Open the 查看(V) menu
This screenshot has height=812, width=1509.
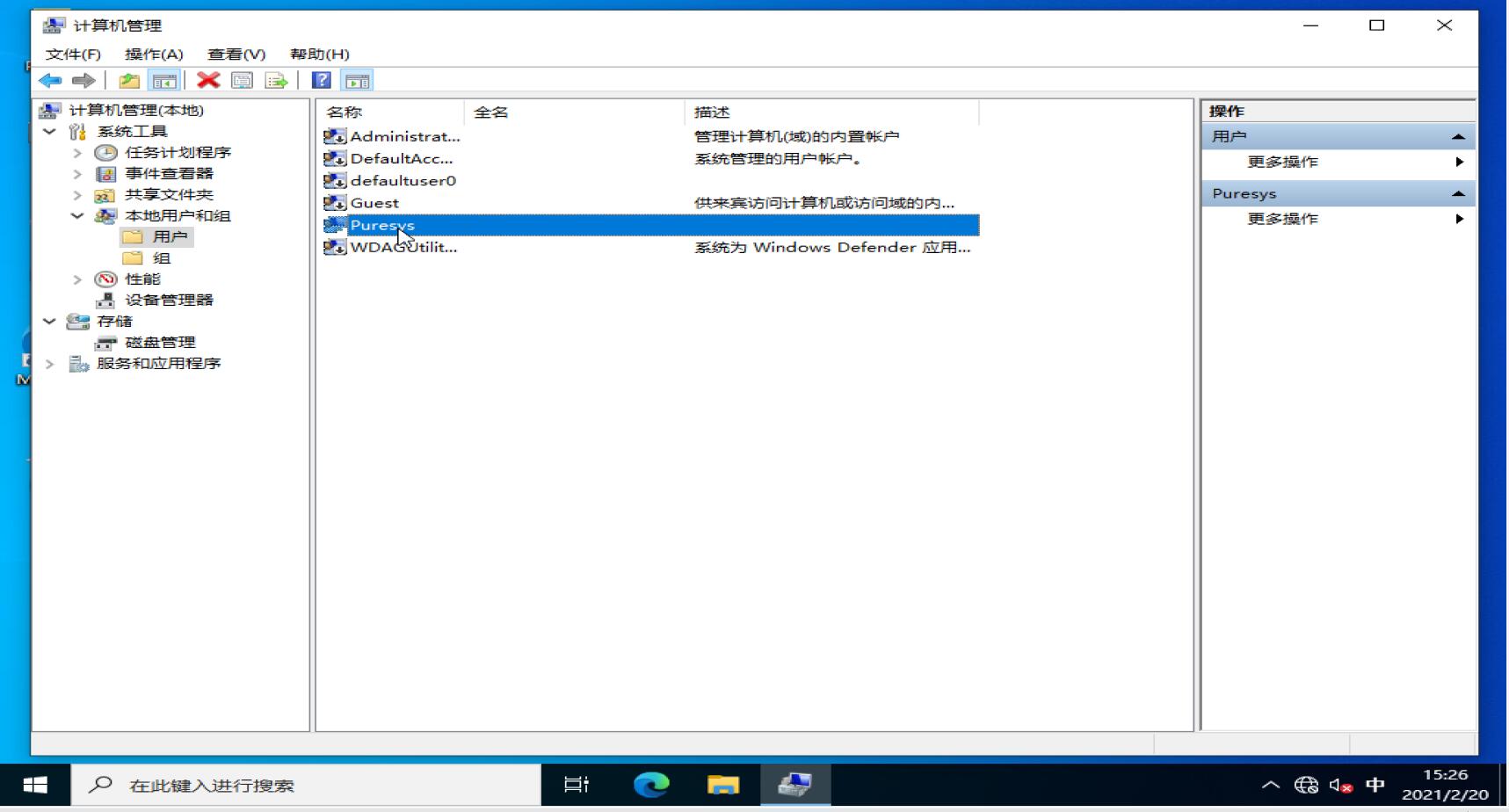coord(236,54)
